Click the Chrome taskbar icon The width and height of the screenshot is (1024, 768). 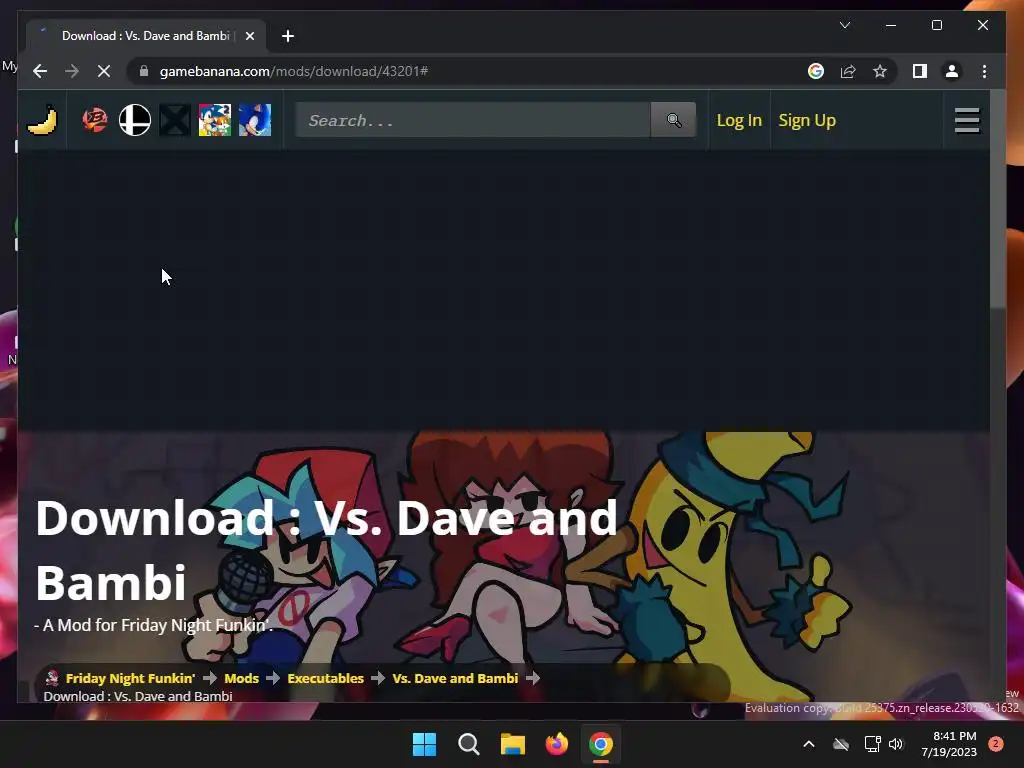(601, 744)
